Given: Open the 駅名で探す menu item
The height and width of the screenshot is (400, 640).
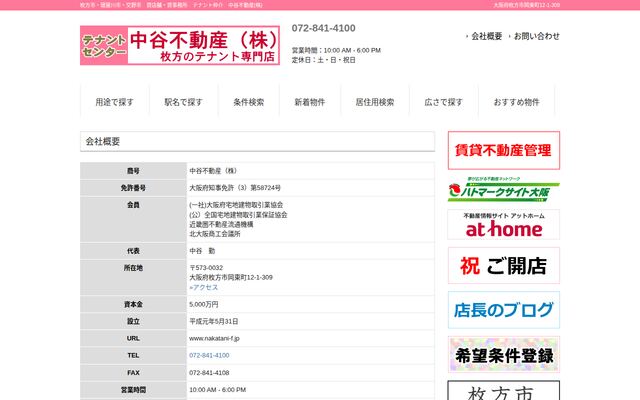Looking at the screenshot, I should click(184, 102).
